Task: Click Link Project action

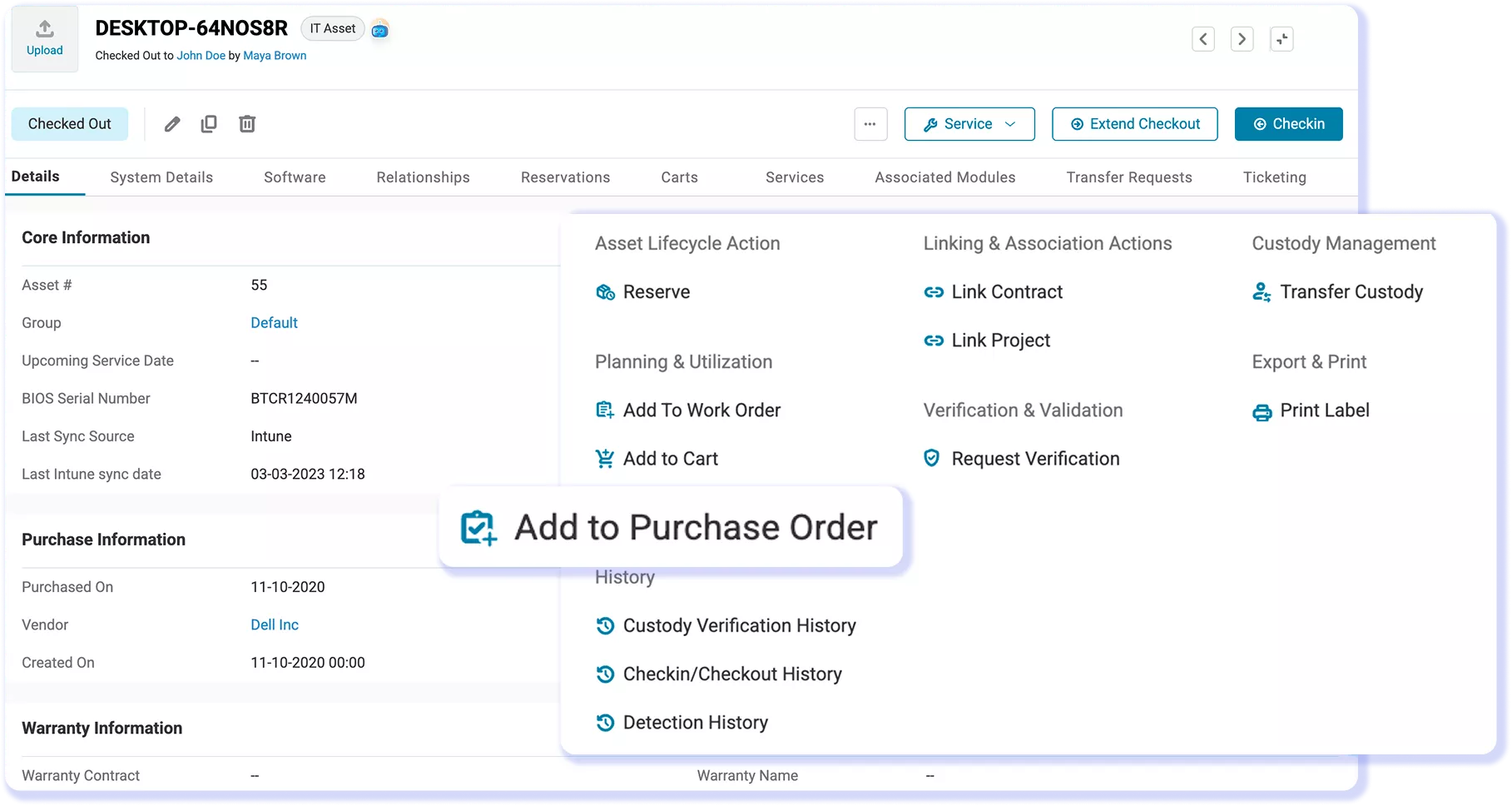Action: click(987, 341)
